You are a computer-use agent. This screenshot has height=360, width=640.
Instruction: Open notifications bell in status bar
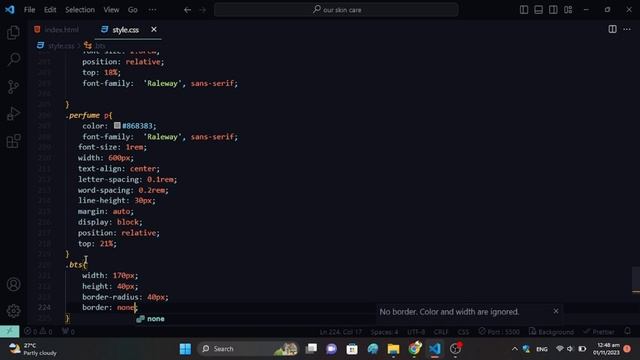pos(628,331)
